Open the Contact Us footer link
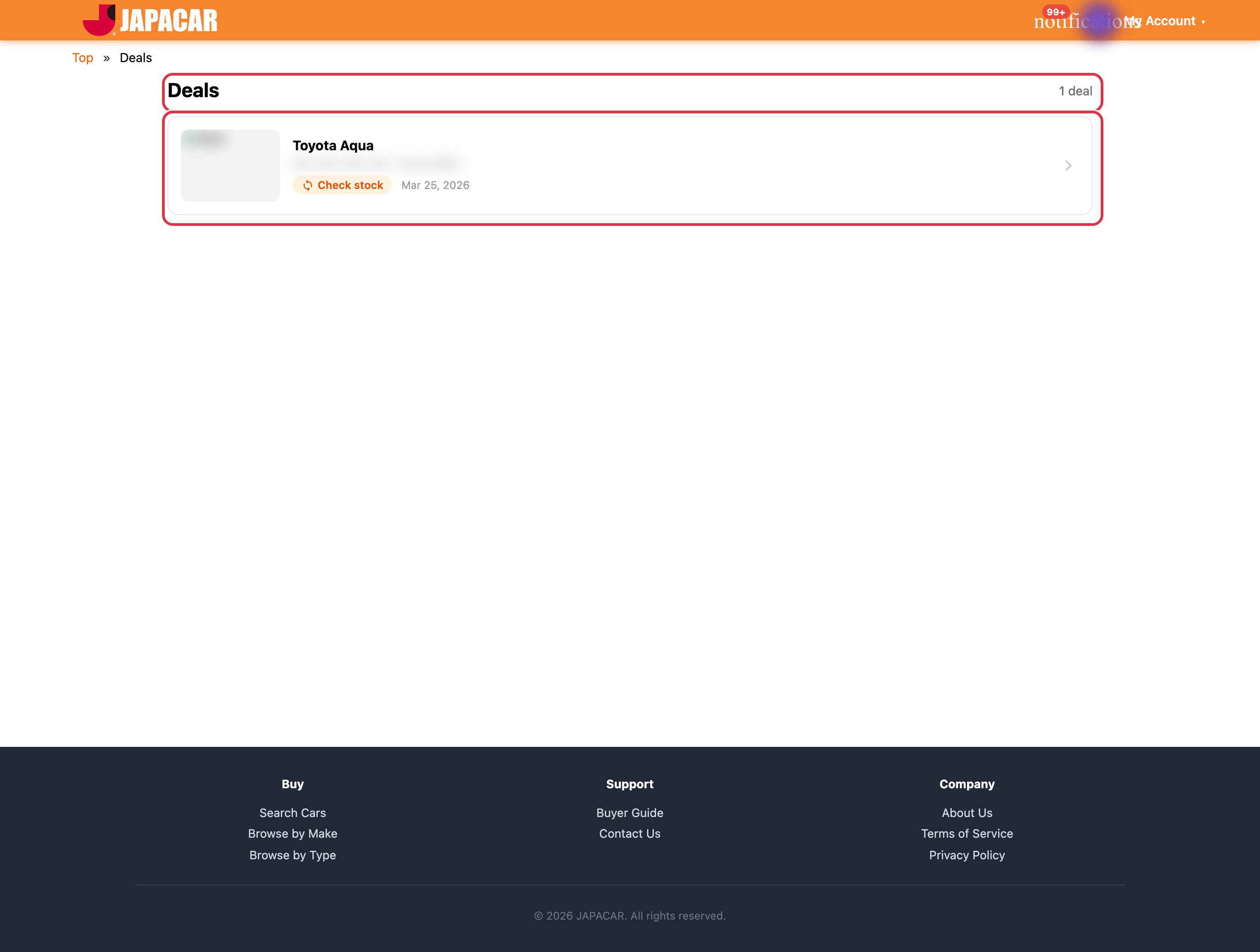 coord(630,834)
